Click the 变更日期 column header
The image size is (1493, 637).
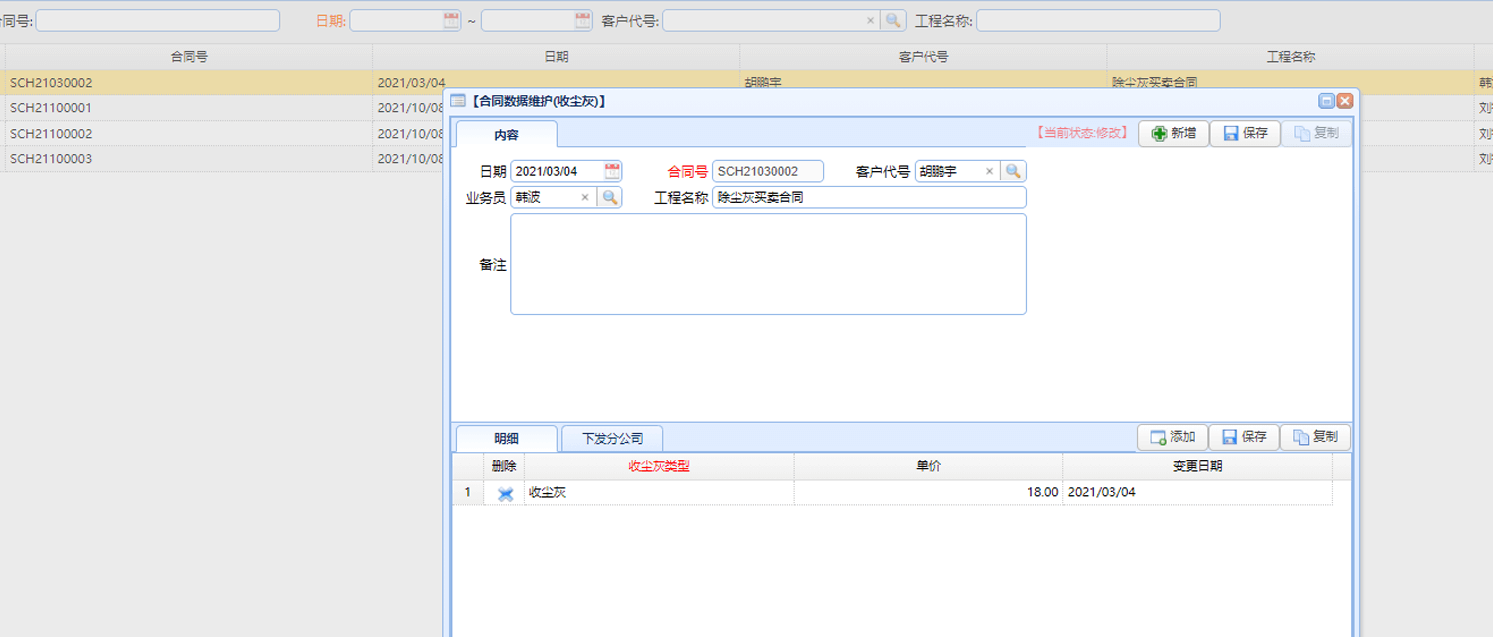(1197, 466)
